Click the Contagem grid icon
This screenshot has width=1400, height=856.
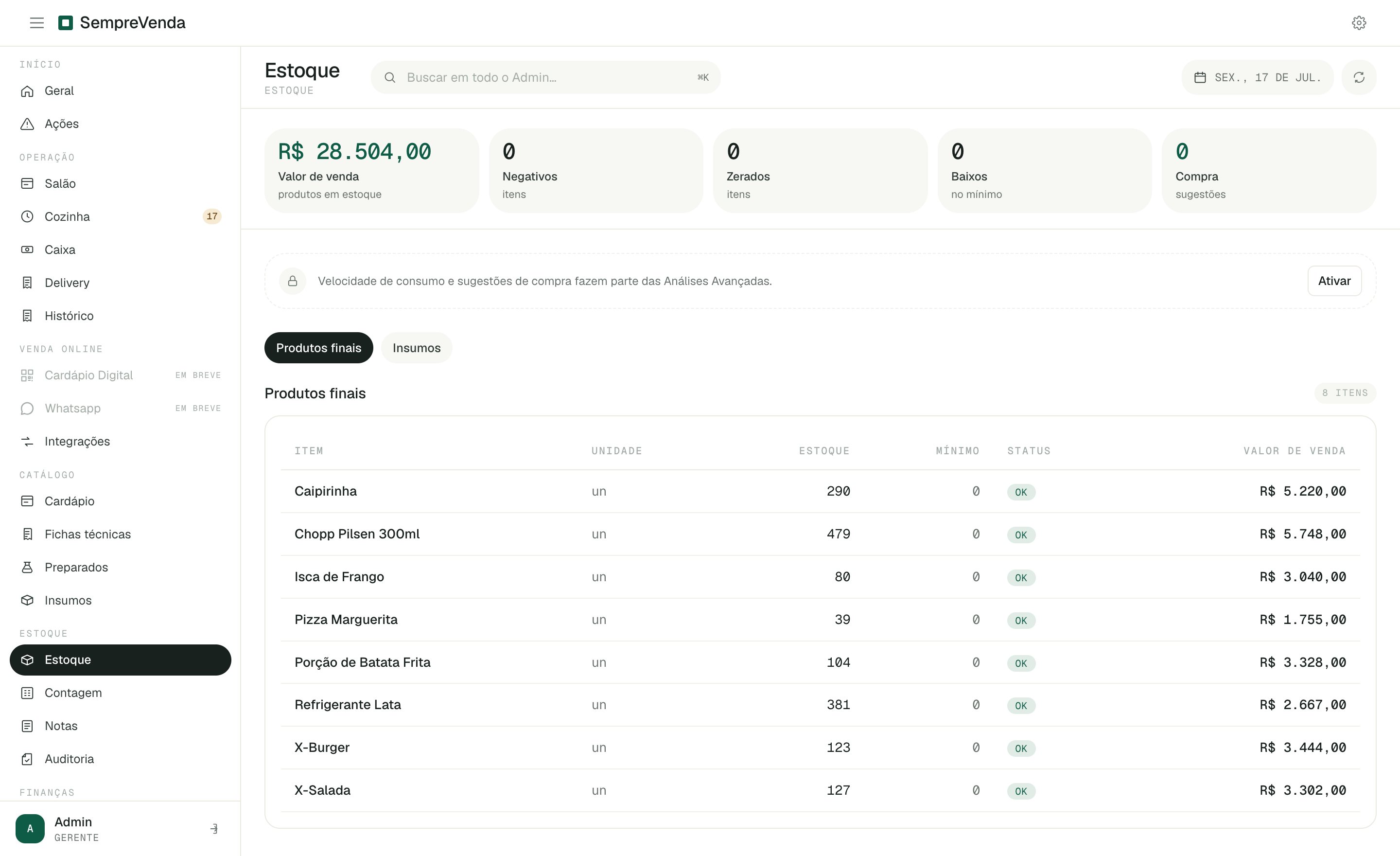point(27,693)
